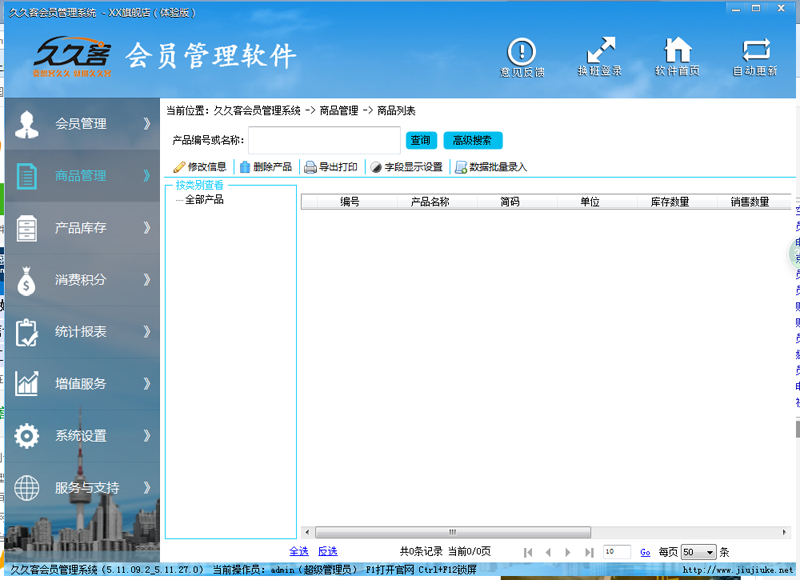Click the 统计报表 clipboard icon

click(x=27, y=332)
